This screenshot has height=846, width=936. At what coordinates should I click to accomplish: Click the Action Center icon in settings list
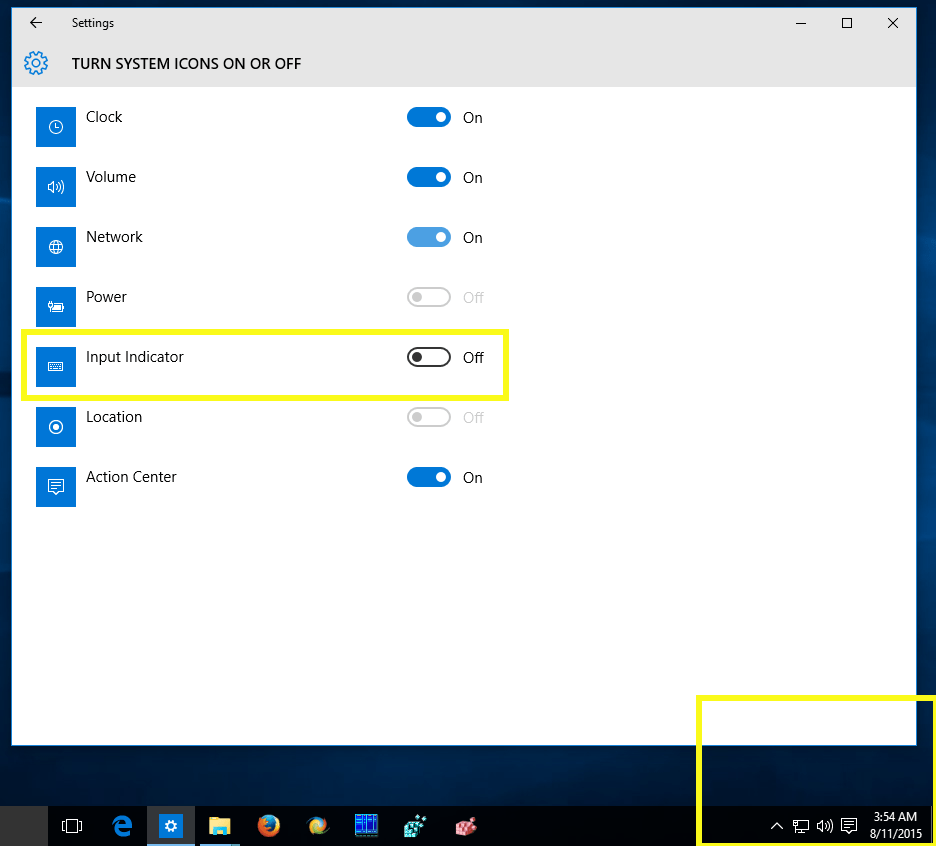tap(55, 487)
